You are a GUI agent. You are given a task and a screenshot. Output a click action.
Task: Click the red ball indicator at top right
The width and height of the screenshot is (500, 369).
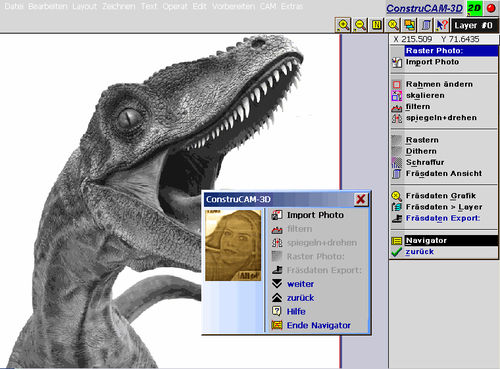click(x=491, y=8)
